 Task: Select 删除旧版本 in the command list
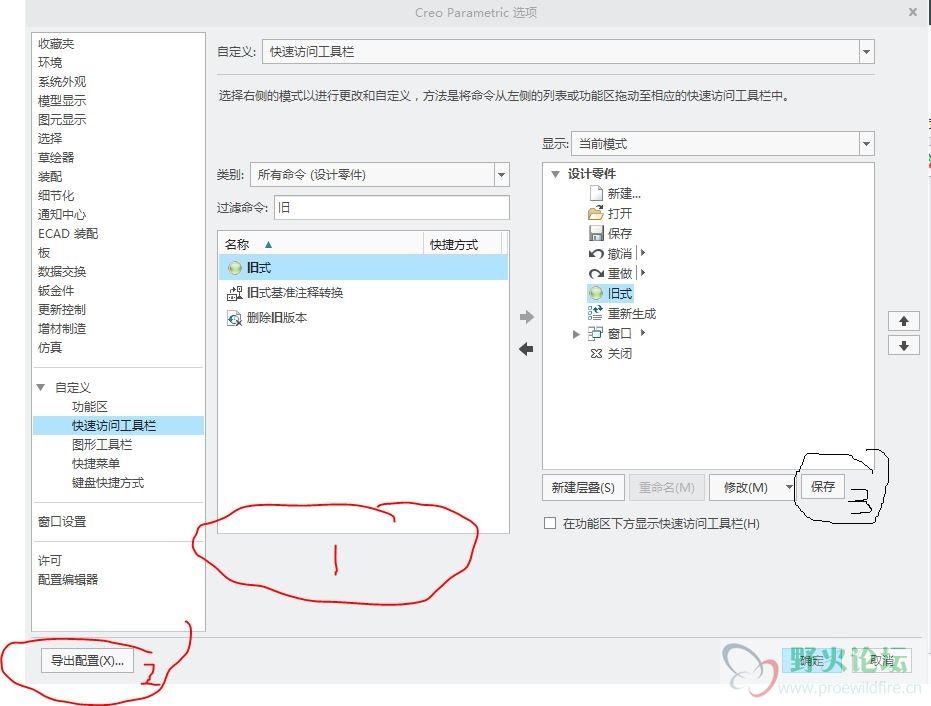[277, 318]
